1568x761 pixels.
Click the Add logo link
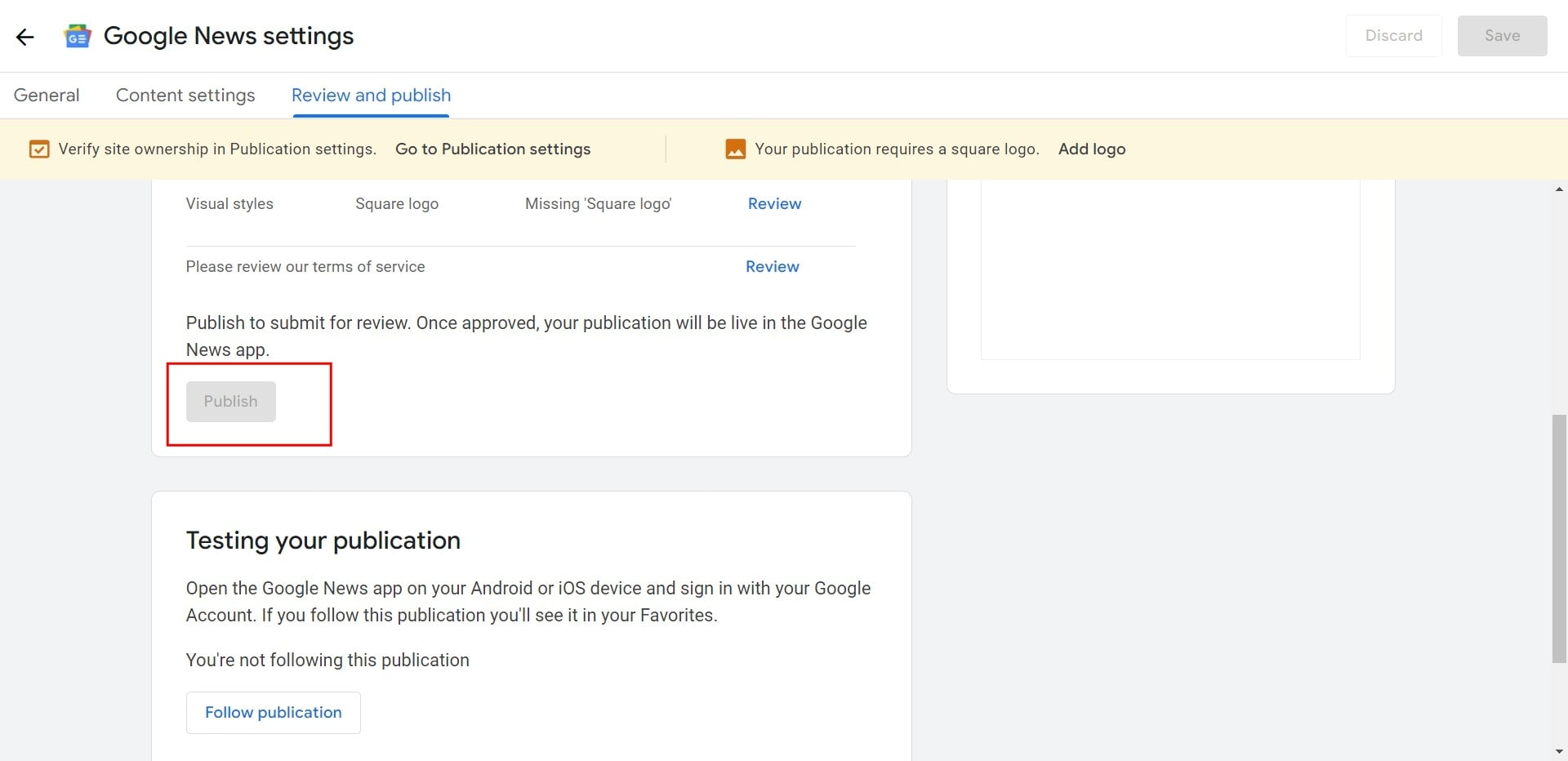coord(1091,149)
